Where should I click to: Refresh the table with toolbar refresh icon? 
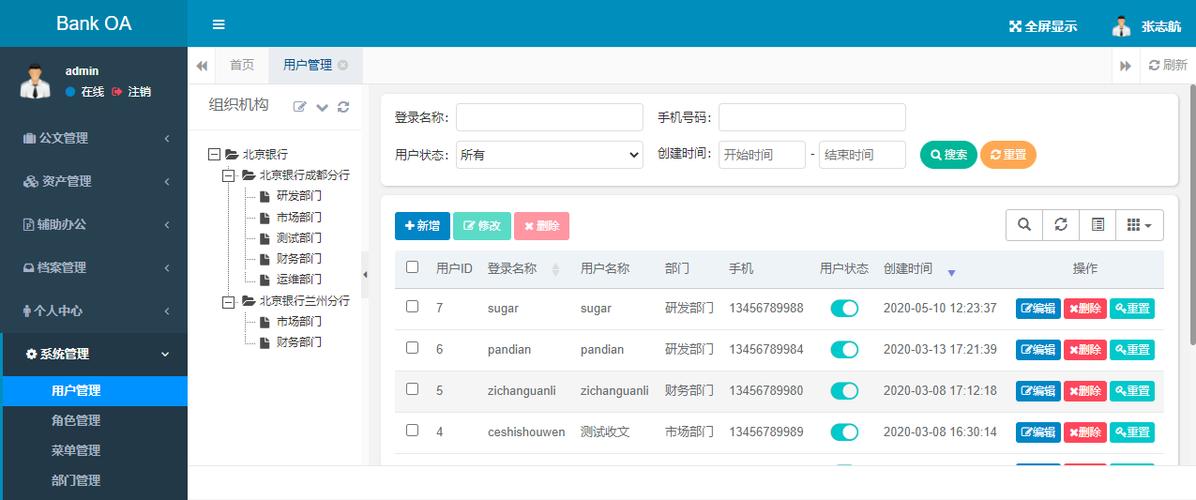click(x=1061, y=225)
